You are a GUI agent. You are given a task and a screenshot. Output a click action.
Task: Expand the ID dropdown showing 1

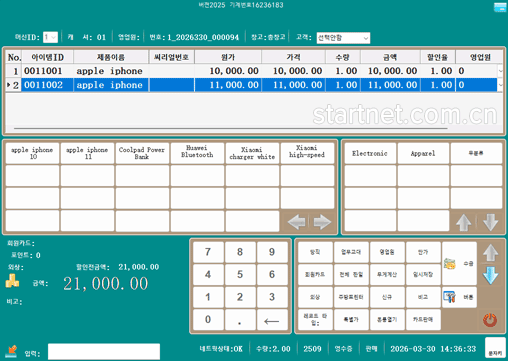tap(51, 37)
